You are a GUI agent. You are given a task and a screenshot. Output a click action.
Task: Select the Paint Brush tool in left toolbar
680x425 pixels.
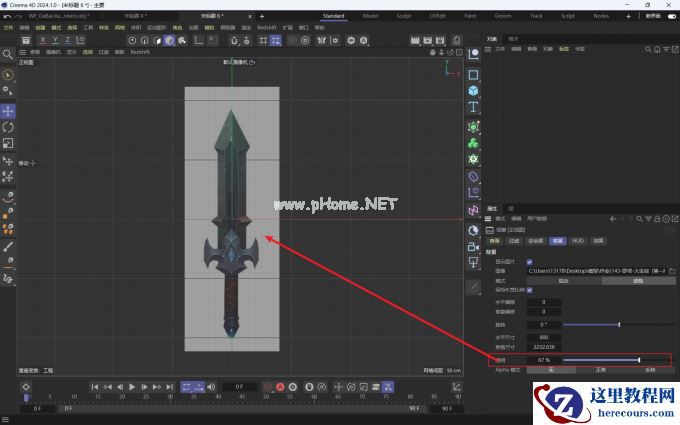(8, 247)
